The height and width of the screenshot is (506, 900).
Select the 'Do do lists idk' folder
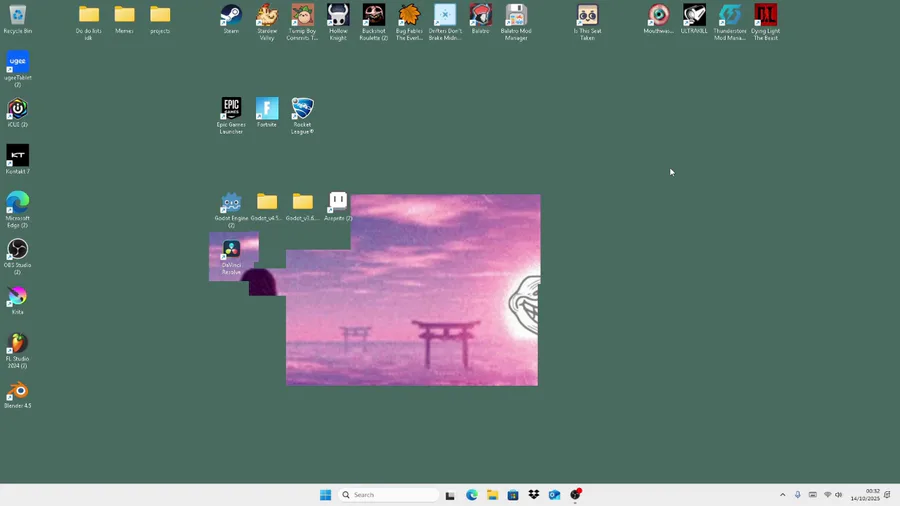point(88,22)
